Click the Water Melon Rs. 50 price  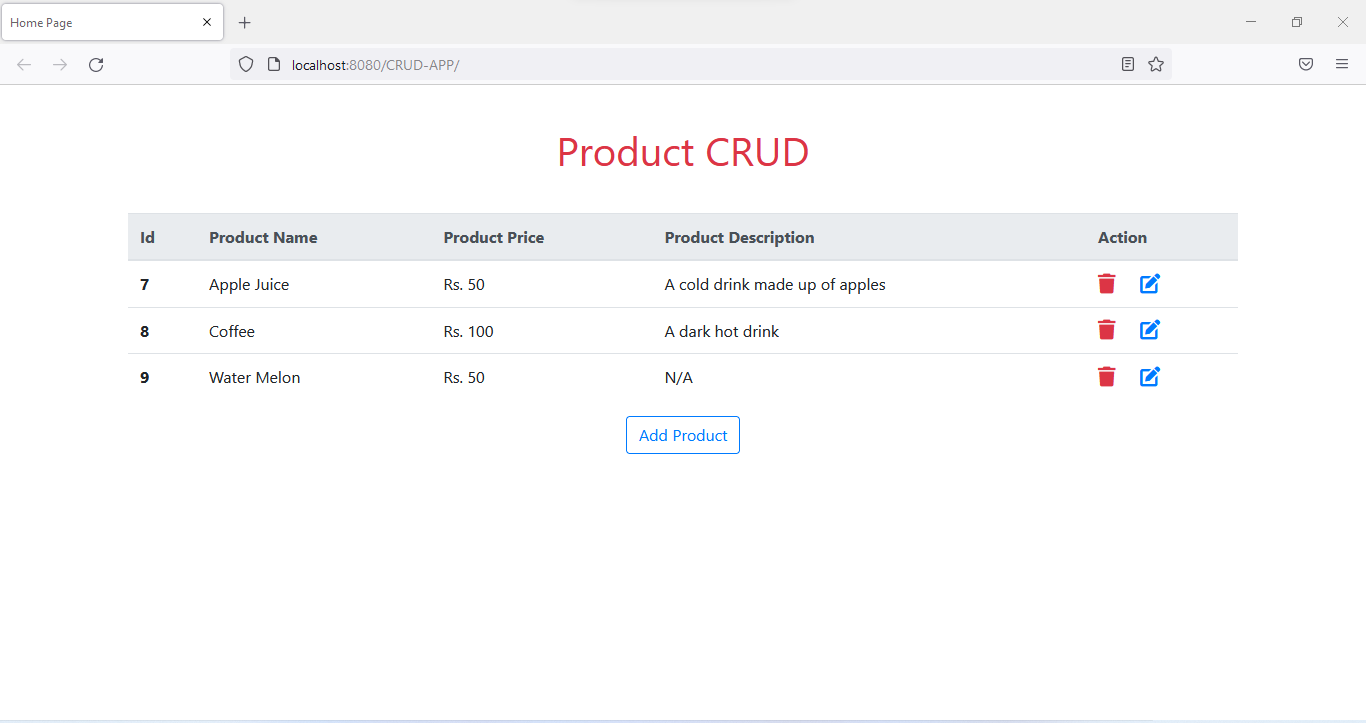click(464, 378)
